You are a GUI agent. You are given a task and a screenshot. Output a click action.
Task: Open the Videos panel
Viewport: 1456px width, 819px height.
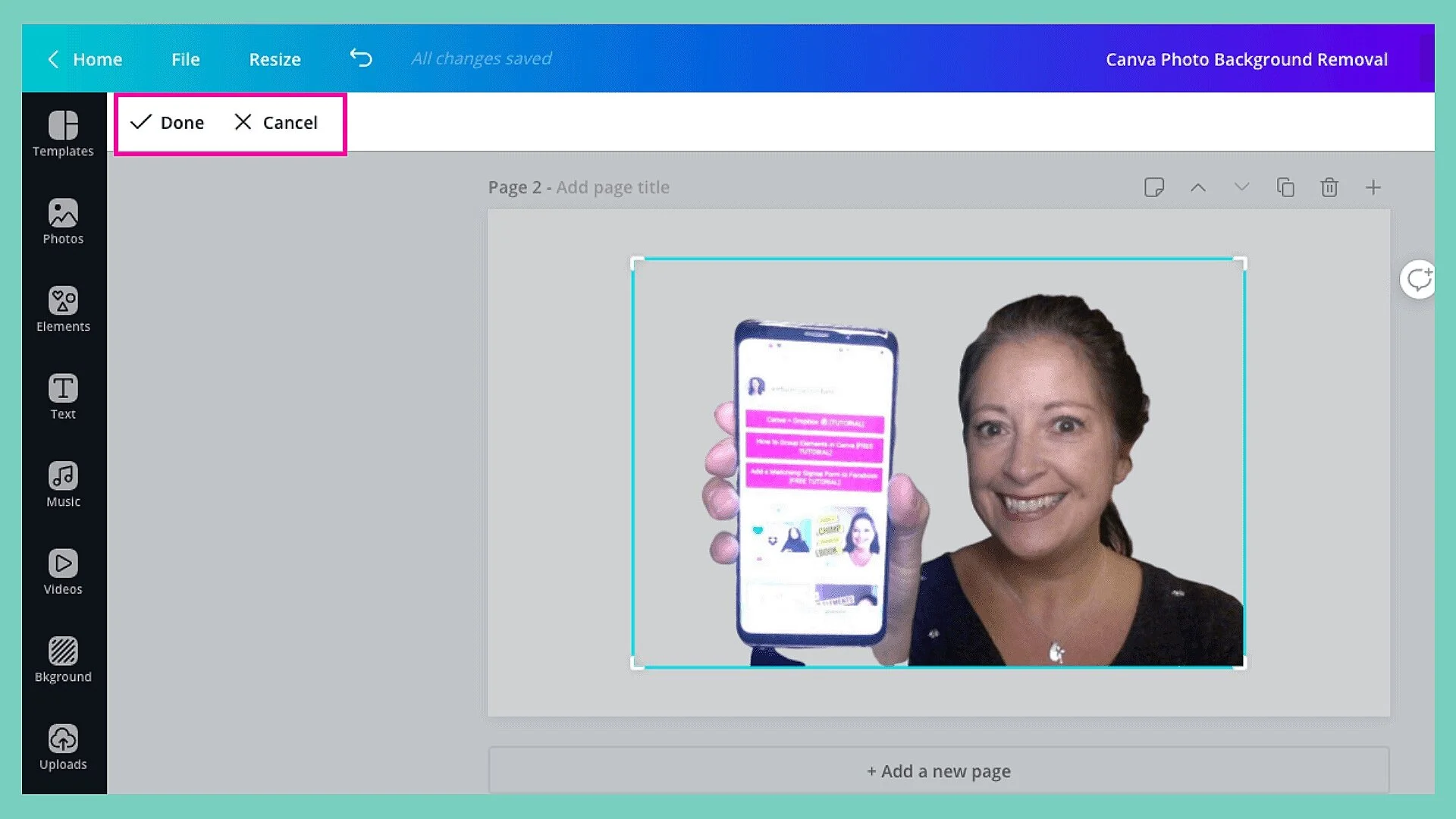(63, 571)
